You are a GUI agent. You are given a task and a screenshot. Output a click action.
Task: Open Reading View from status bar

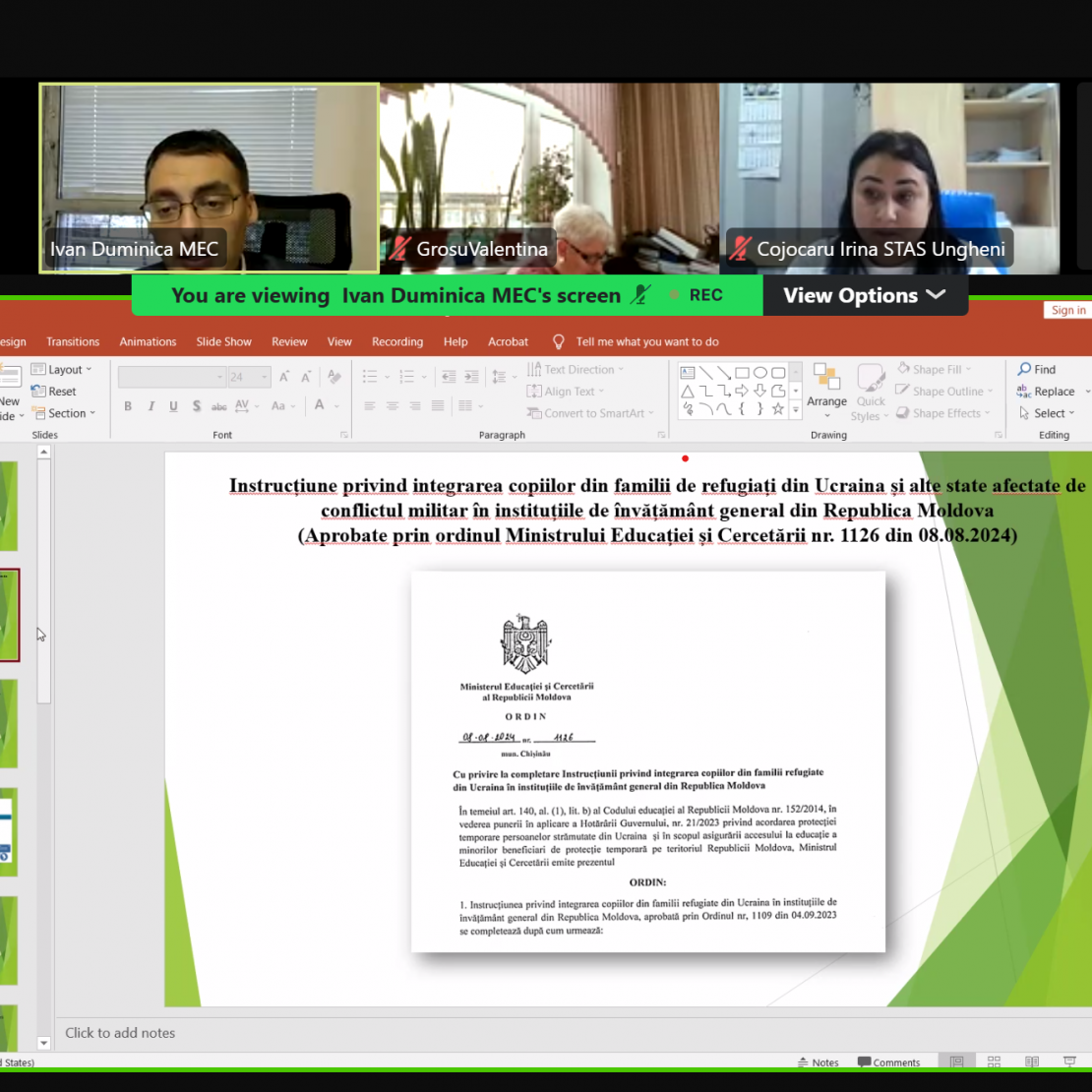[1031, 1062]
